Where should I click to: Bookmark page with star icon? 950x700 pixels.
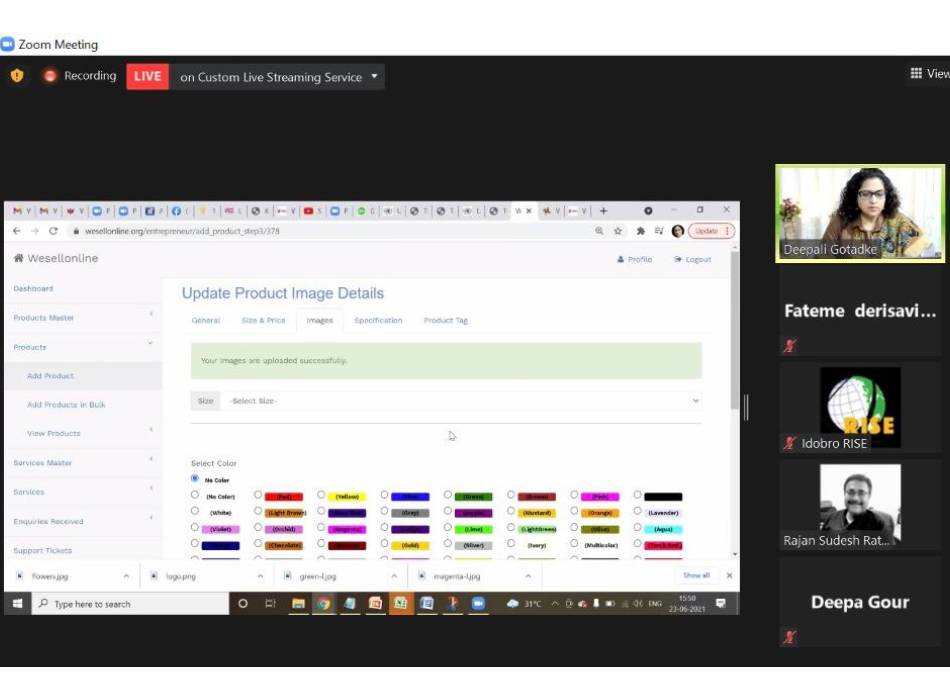click(x=618, y=231)
